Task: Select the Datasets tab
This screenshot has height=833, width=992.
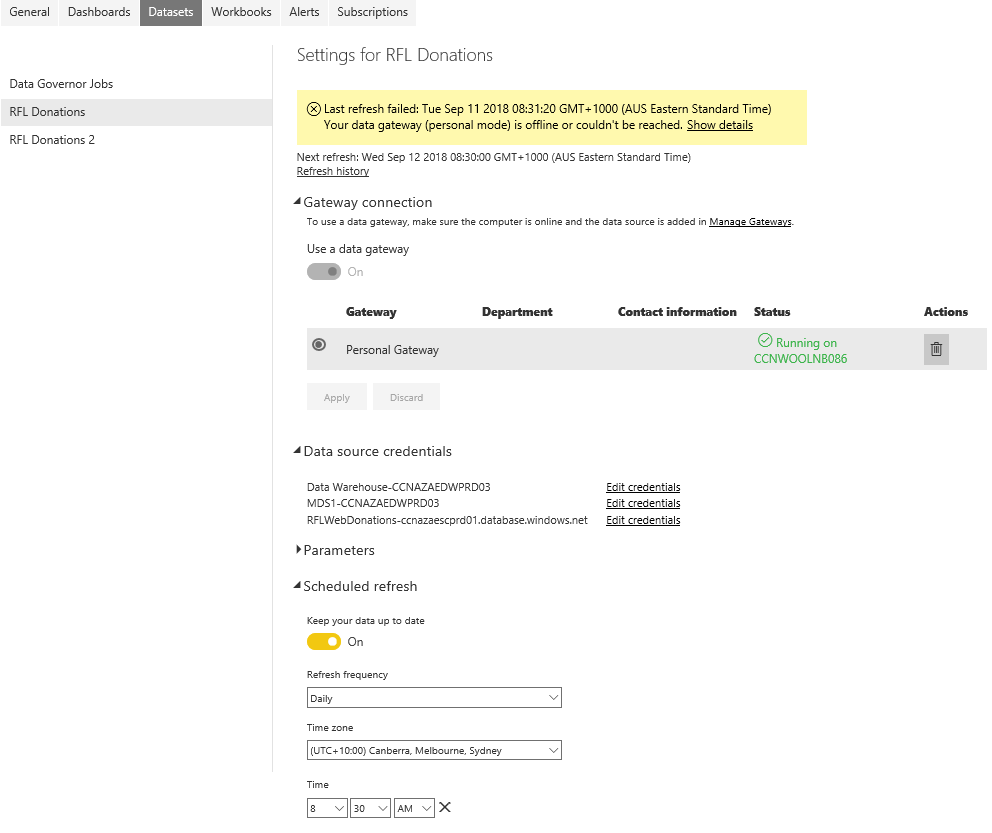Action: 171,12
